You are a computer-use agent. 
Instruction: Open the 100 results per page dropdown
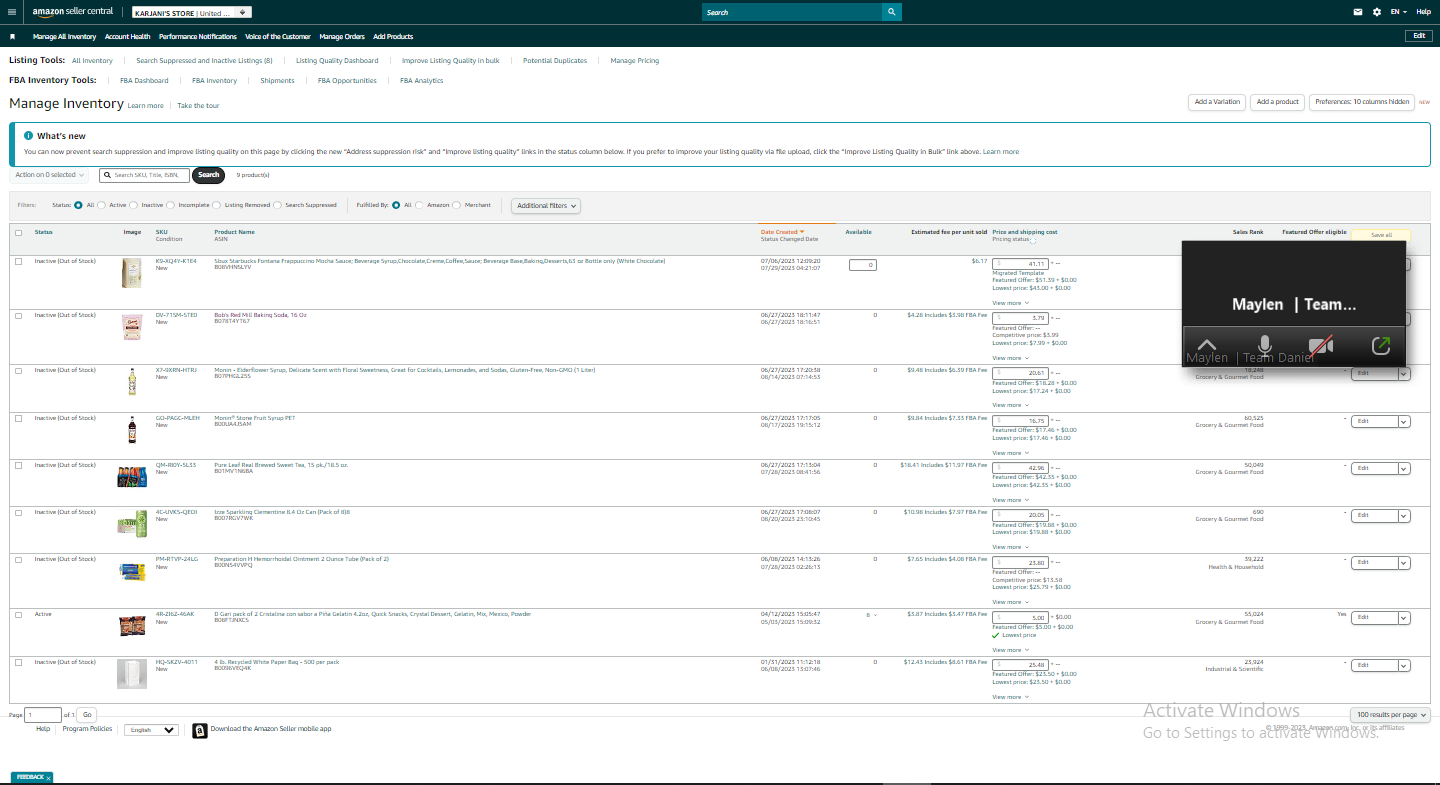click(x=1390, y=715)
